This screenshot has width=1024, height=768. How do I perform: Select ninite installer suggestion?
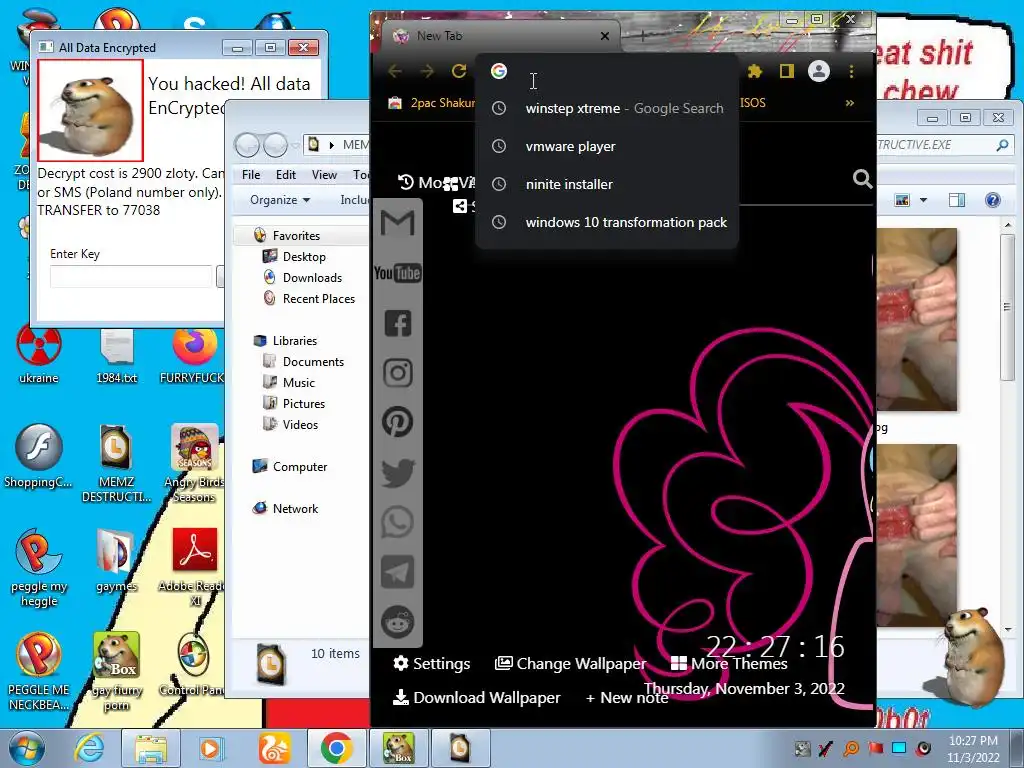(x=607, y=184)
